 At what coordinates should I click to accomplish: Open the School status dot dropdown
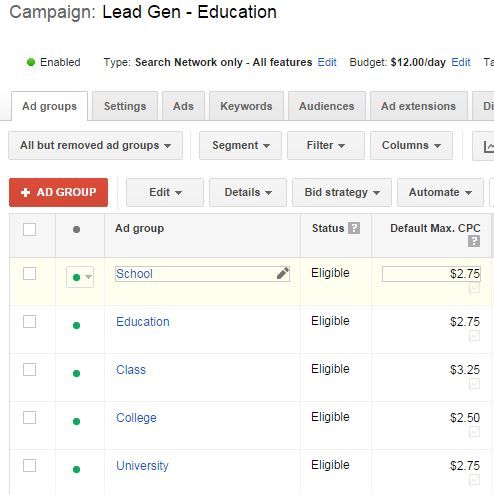coord(80,277)
